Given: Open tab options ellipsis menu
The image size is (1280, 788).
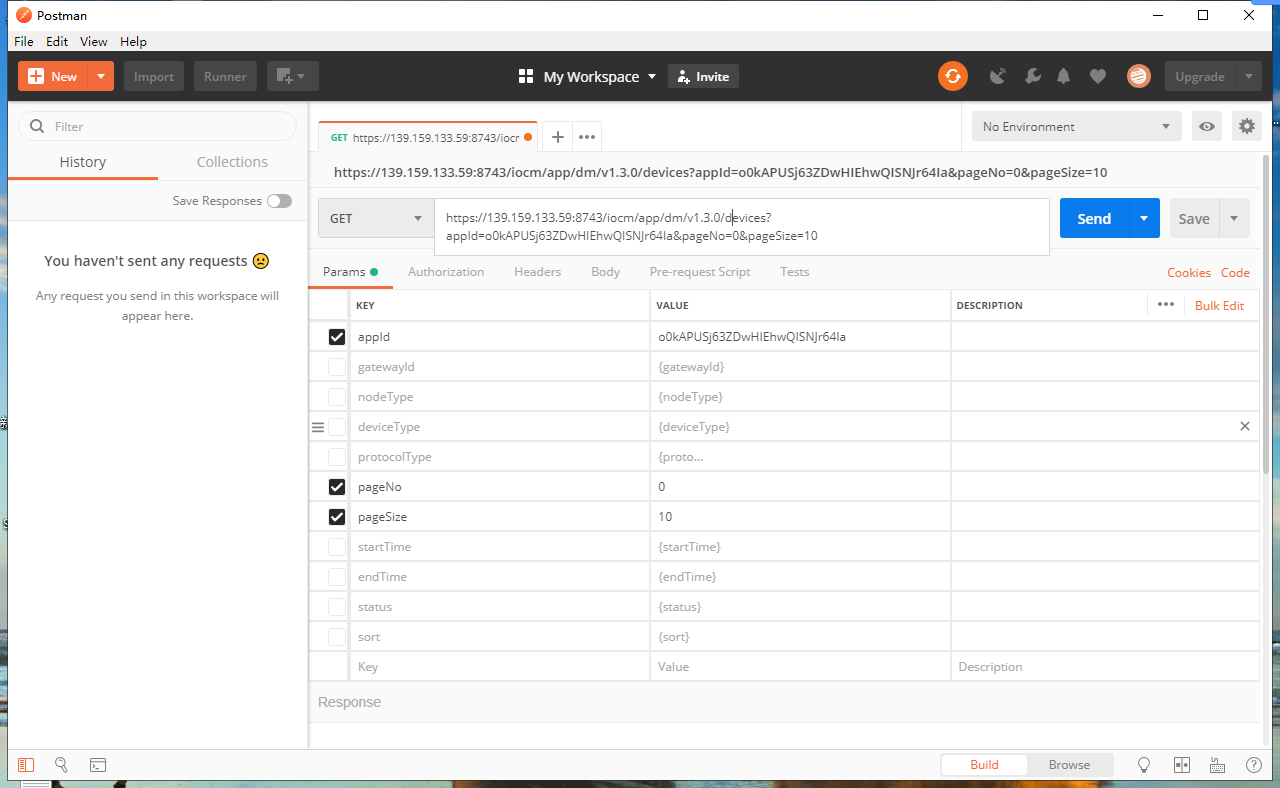Looking at the screenshot, I should [x=587, y=137].
